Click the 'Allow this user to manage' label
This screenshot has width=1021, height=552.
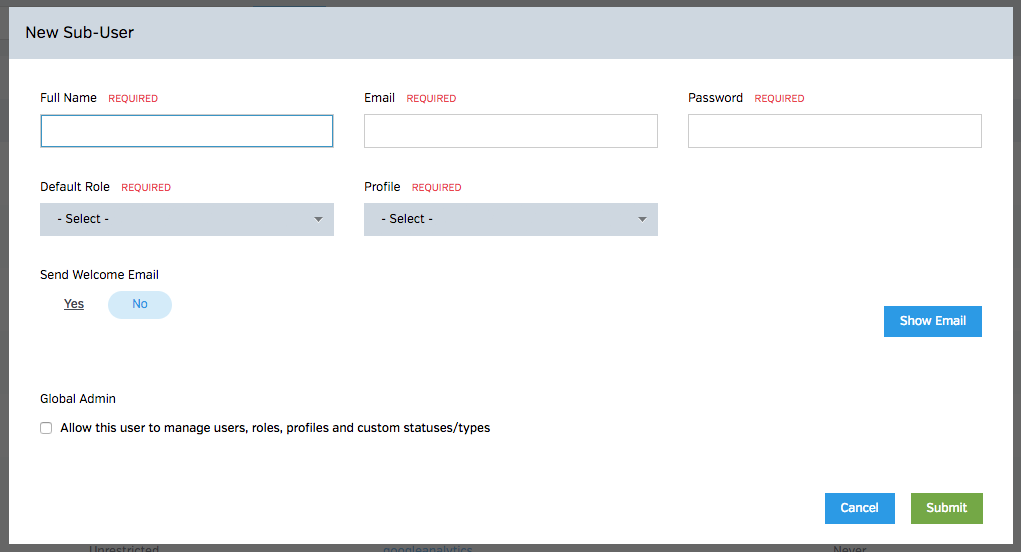[x=275, y=428]
